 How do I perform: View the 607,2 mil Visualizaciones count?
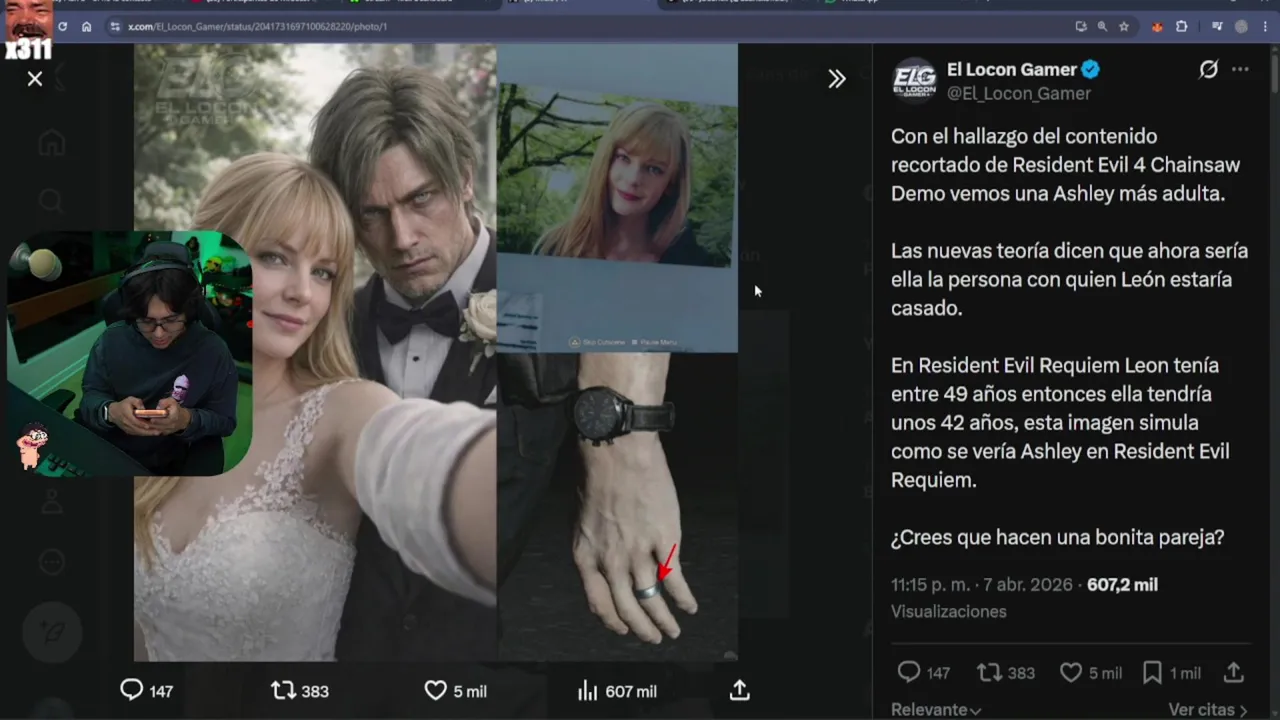click(x=1025, y=597)
